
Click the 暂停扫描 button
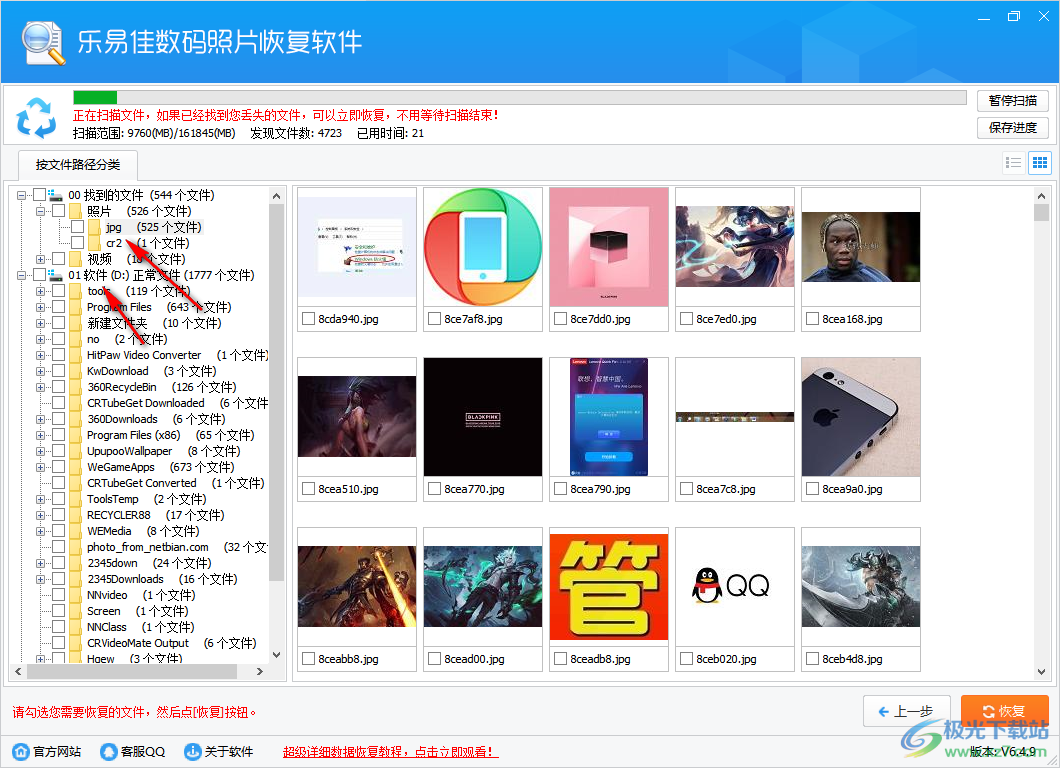1013,101
